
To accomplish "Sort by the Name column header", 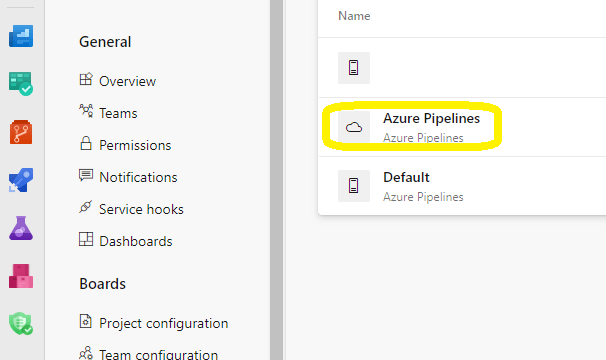I will [x=354, y=16].
